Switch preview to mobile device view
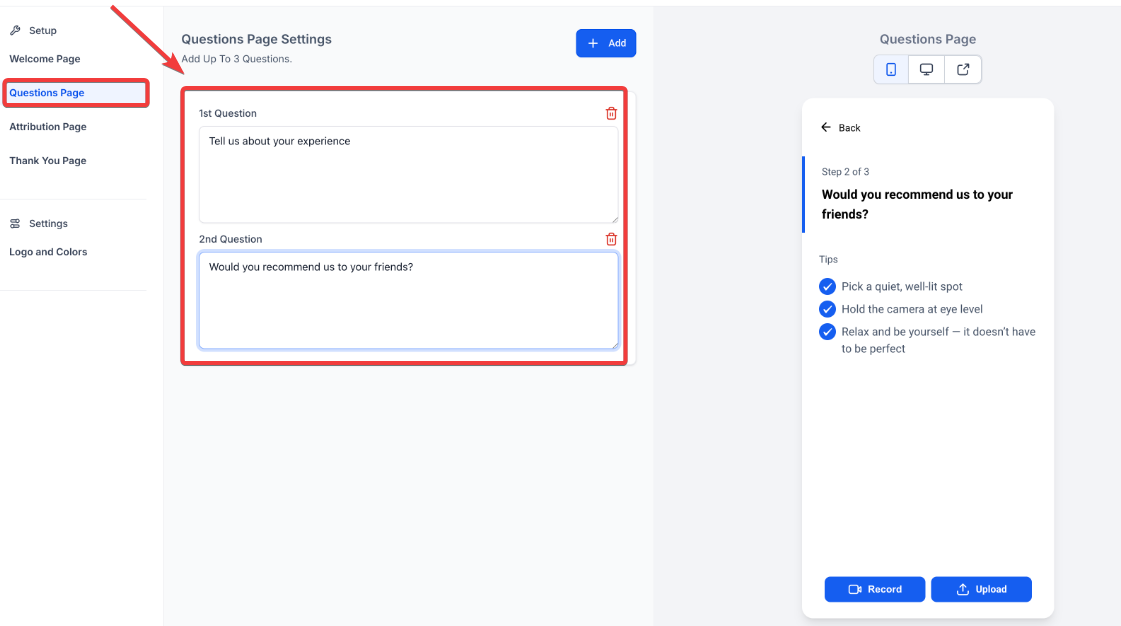The image size is (1121, 626). [x=891, y=70]
